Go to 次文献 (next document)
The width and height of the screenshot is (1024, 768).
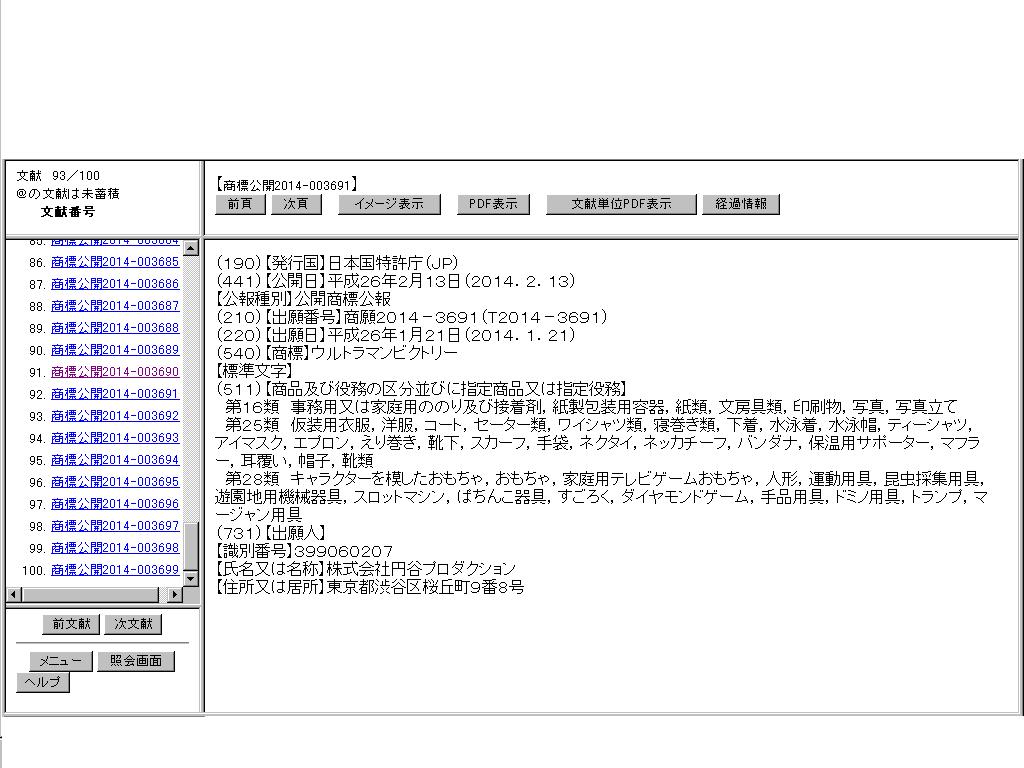[132, 624]
